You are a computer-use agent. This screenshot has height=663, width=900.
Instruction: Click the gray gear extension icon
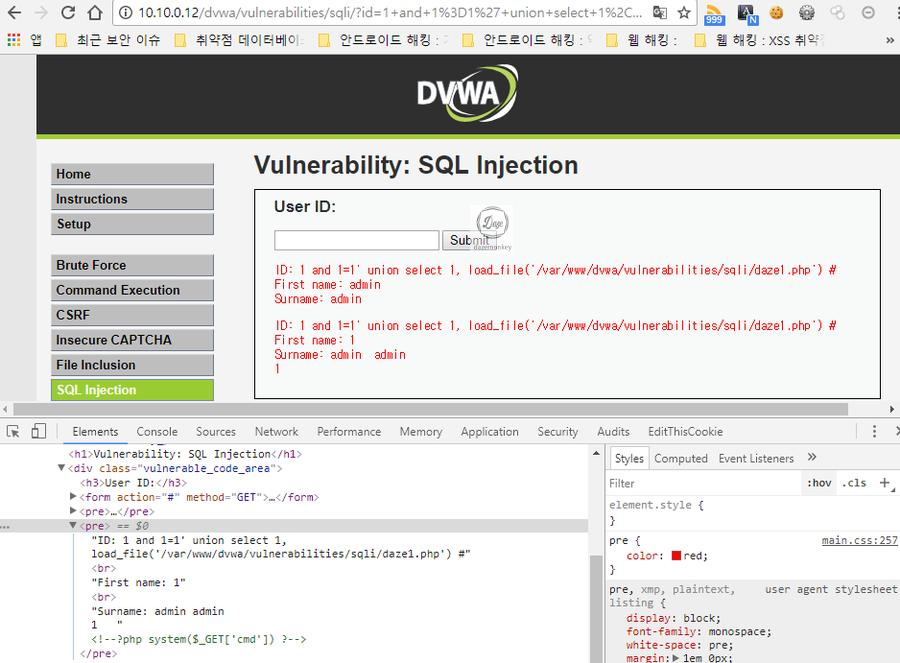(807, 12)
